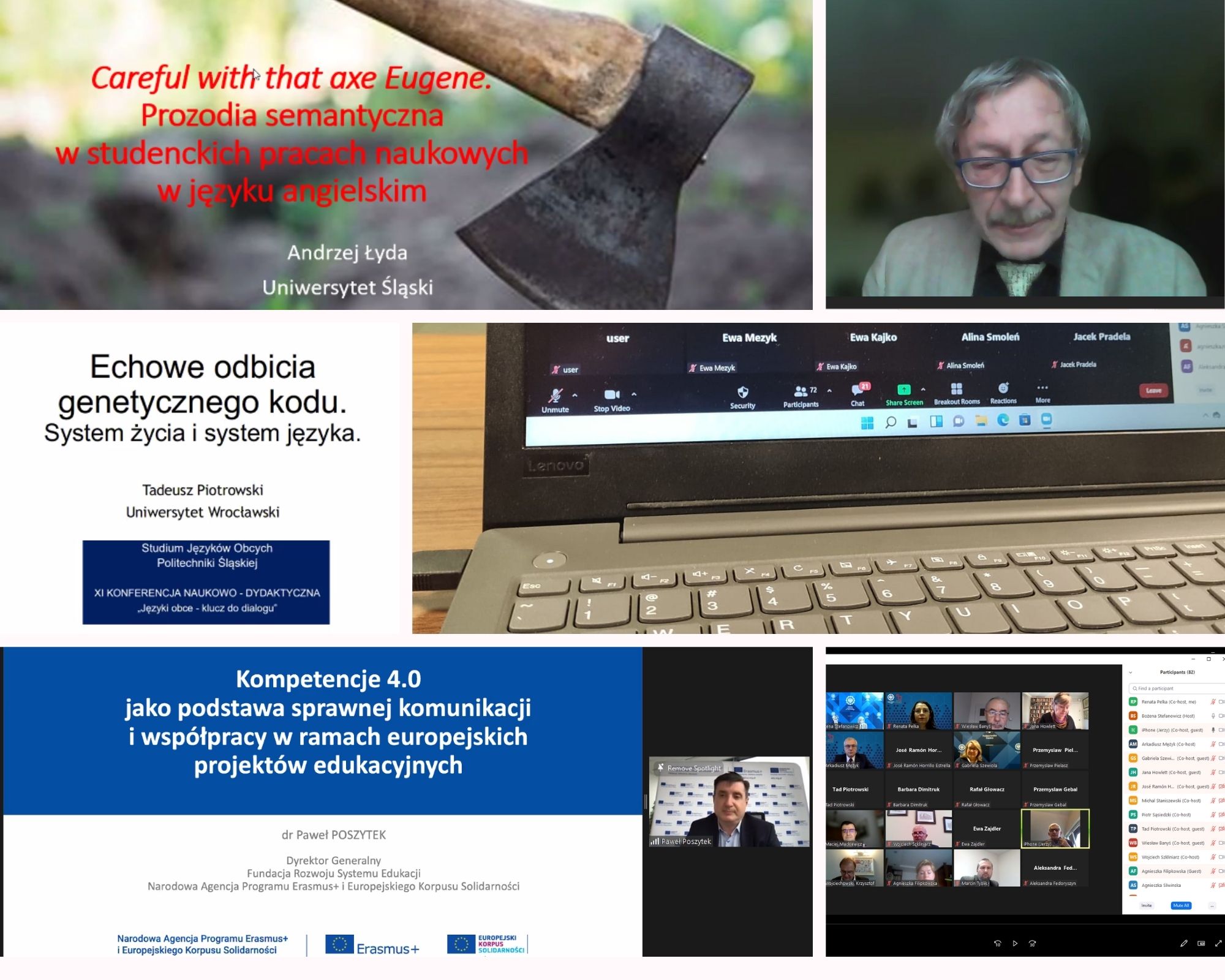The width and height of the screenshot is (1225, 980).
Task: Open Task View on the taskbar
Action: pos(913,422)
